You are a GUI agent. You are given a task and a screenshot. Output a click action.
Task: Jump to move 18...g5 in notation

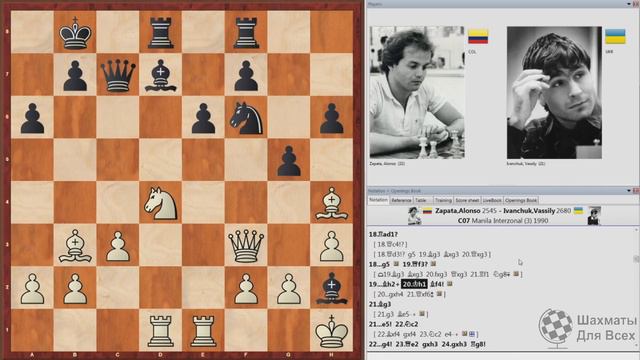pyautogui.click(x=379, y=264)
